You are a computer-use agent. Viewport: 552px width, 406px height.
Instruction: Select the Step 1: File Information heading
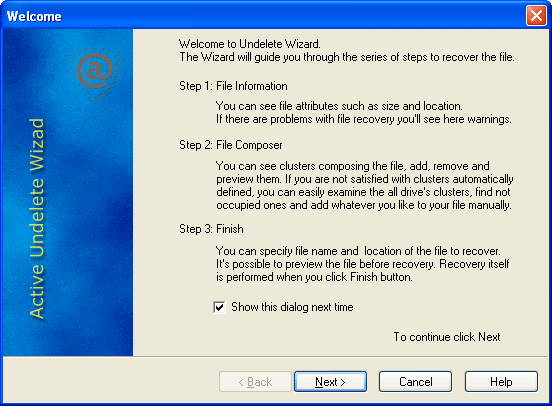click(233, 86)
